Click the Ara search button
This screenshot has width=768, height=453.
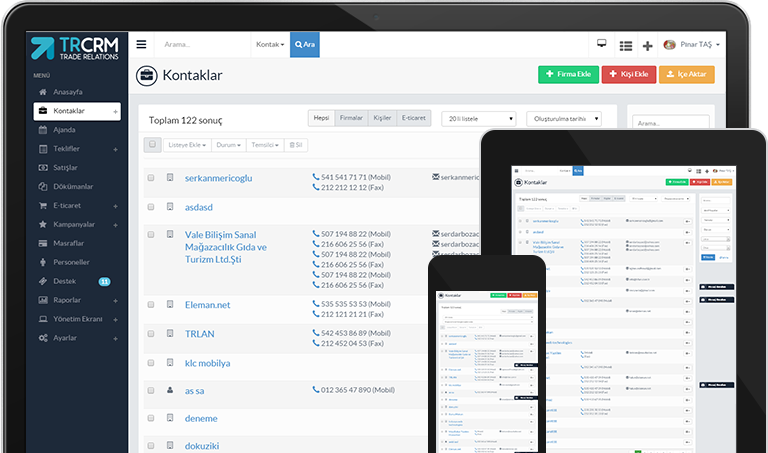[x=305, y=45]
